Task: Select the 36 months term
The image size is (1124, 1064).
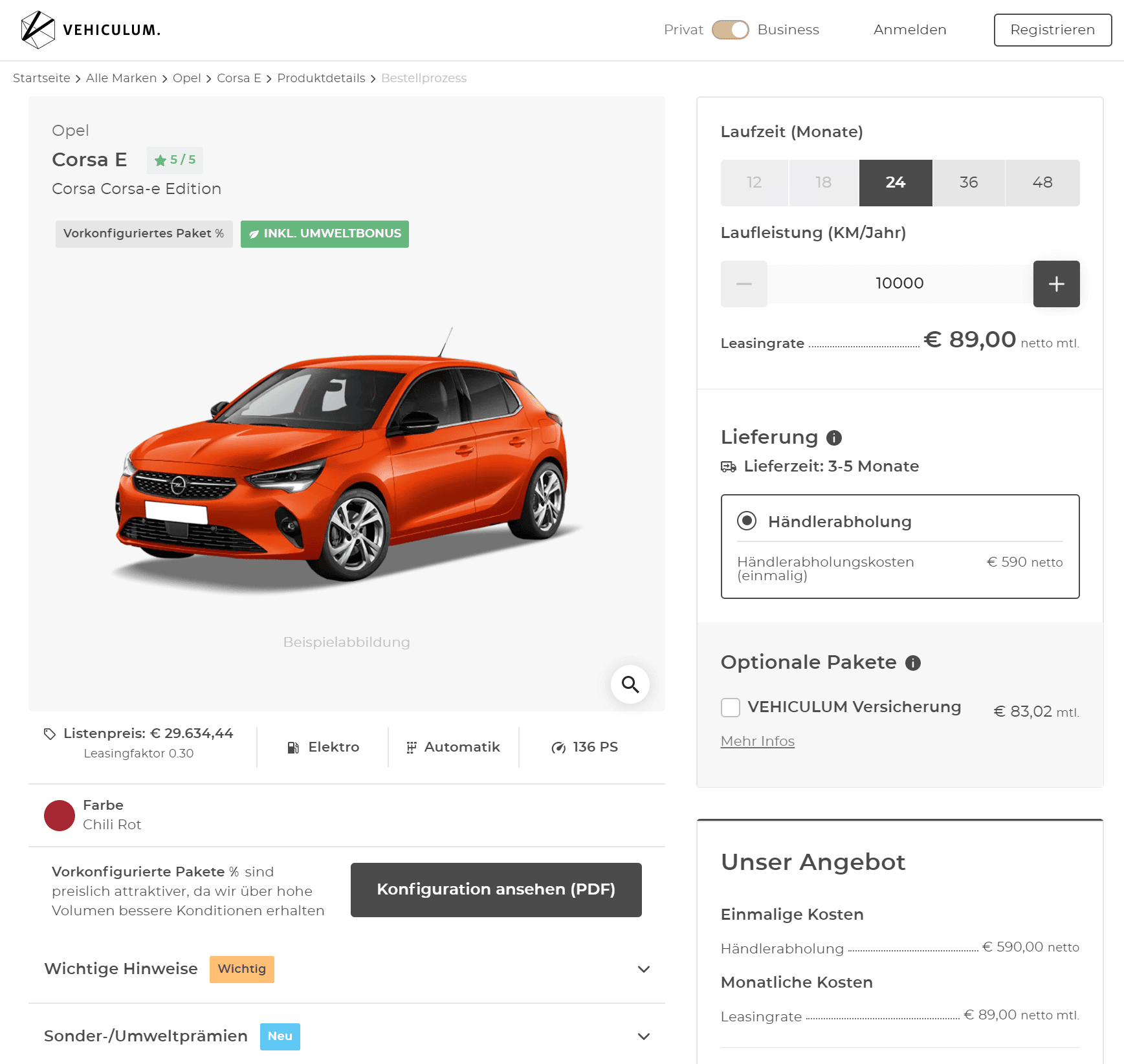Action: (969, 183)
